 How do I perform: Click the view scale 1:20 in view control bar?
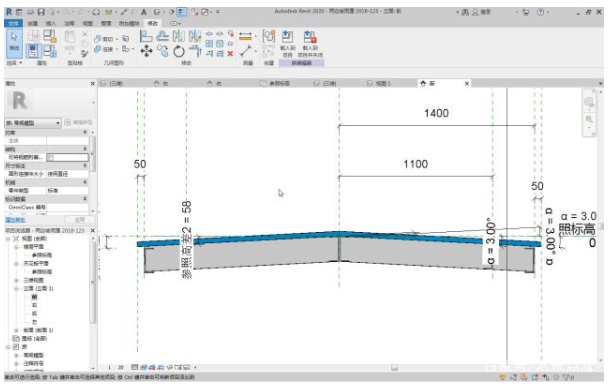point(116,367)
